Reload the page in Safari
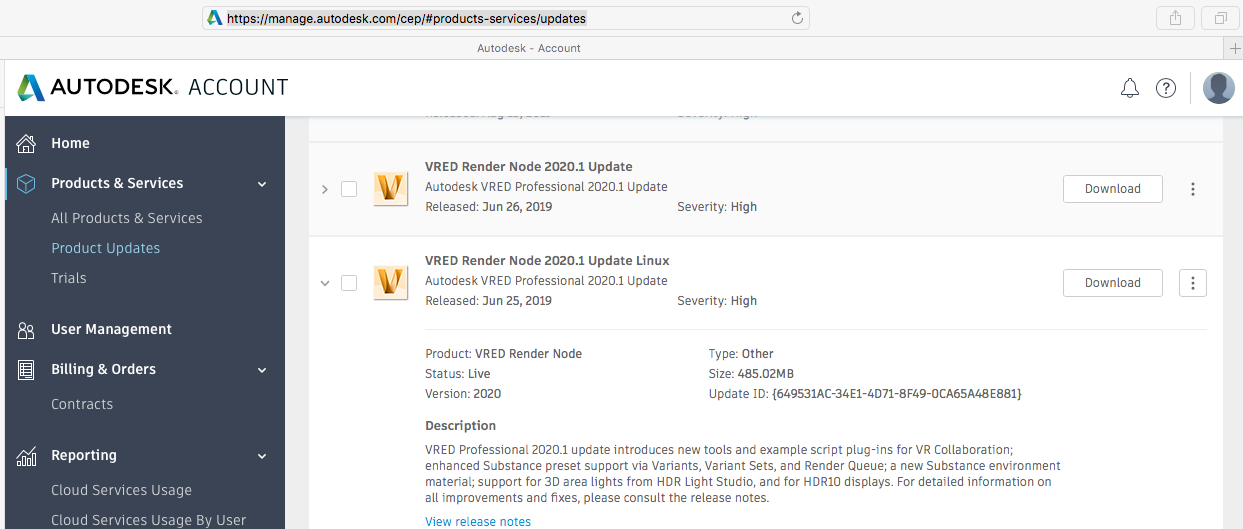Screen dimensions: 1243x529 point(797,18)
